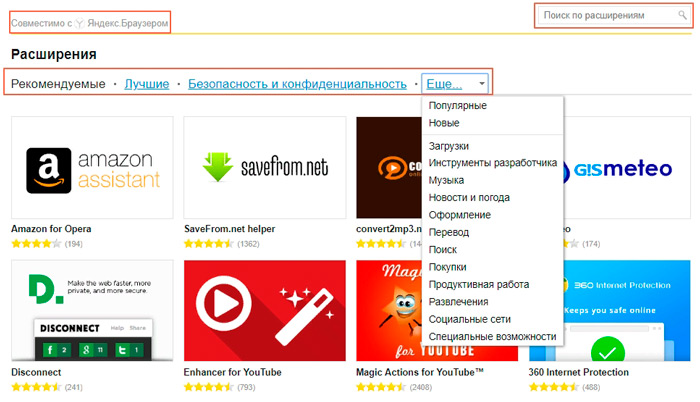Select Социальные сети category
Viewport: 700px width, 402px height.
470,319
